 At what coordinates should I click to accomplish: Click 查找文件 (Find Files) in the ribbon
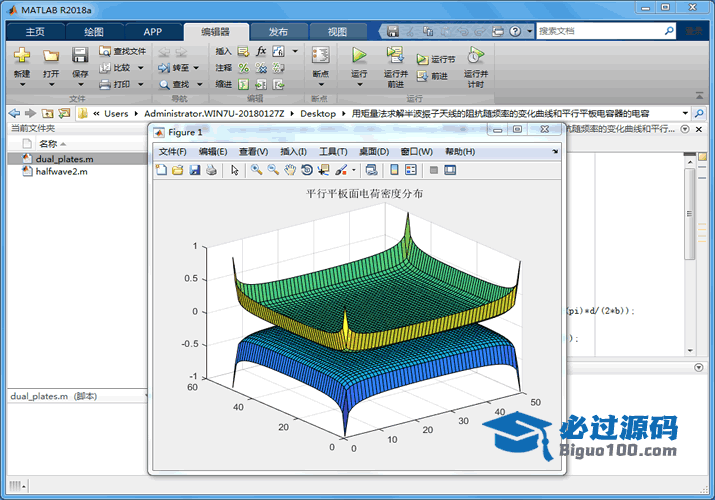tap(123, 51)
